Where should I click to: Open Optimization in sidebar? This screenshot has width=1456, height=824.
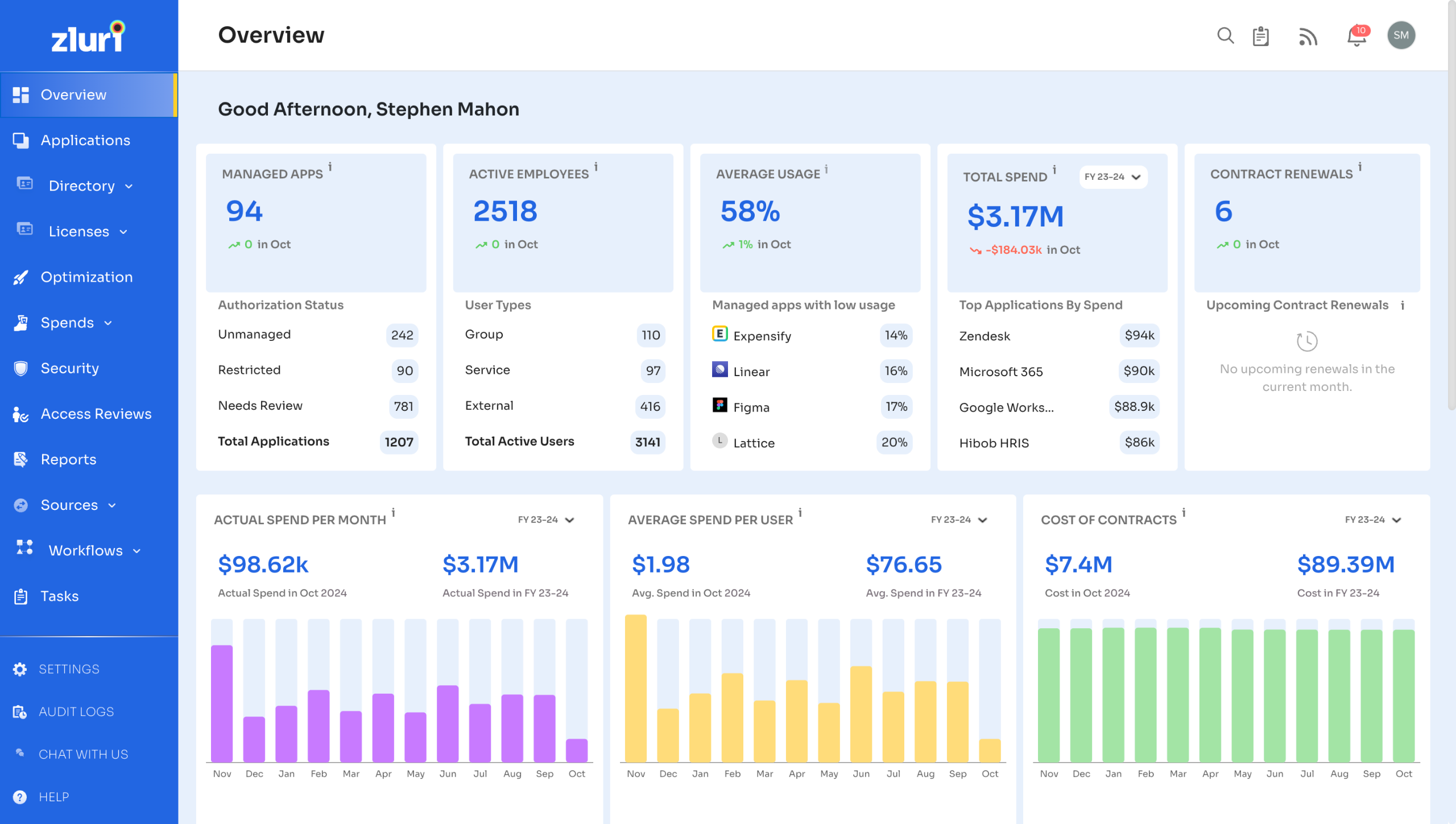coord(86,277)
